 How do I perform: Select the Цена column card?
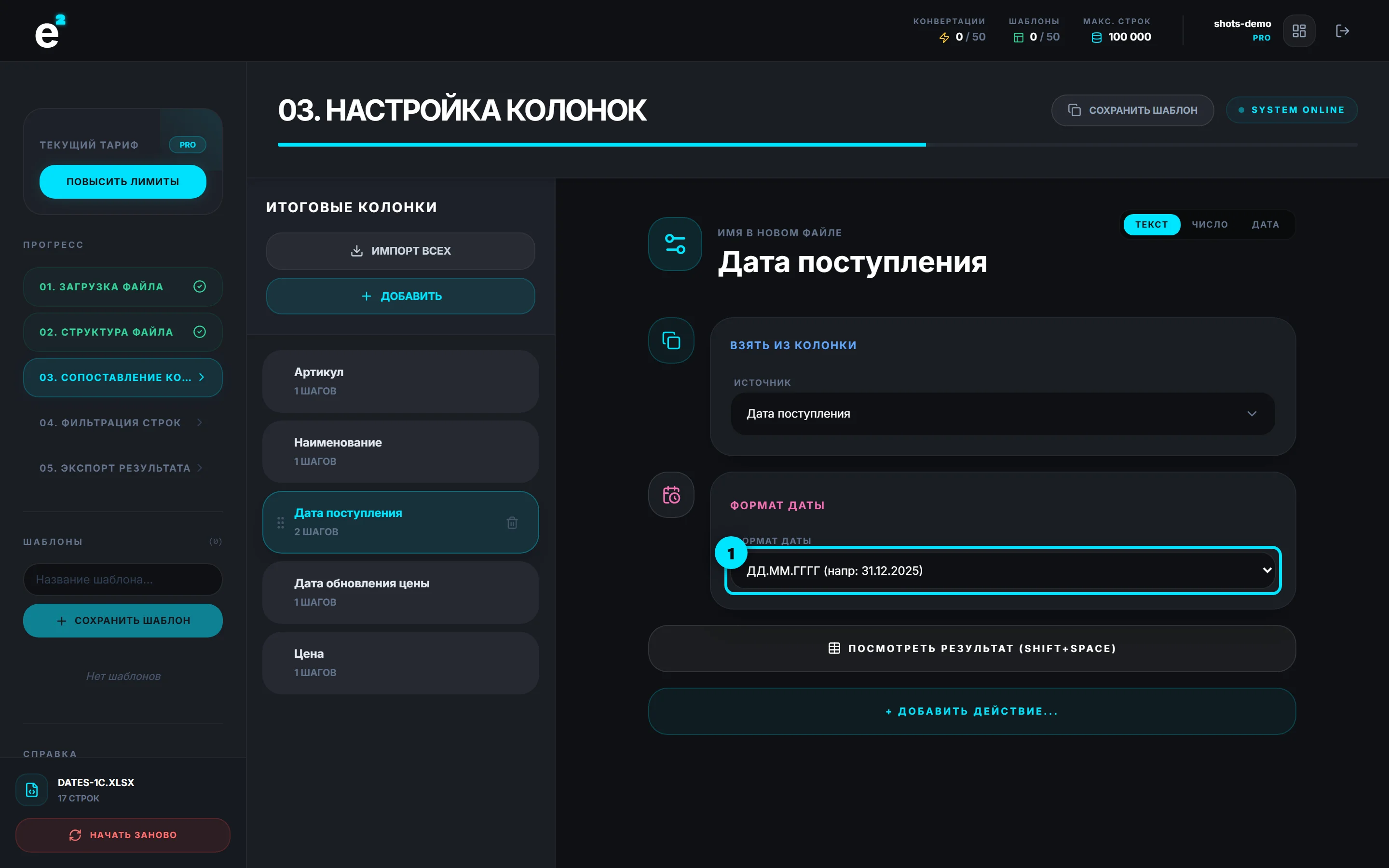point(401,663)
